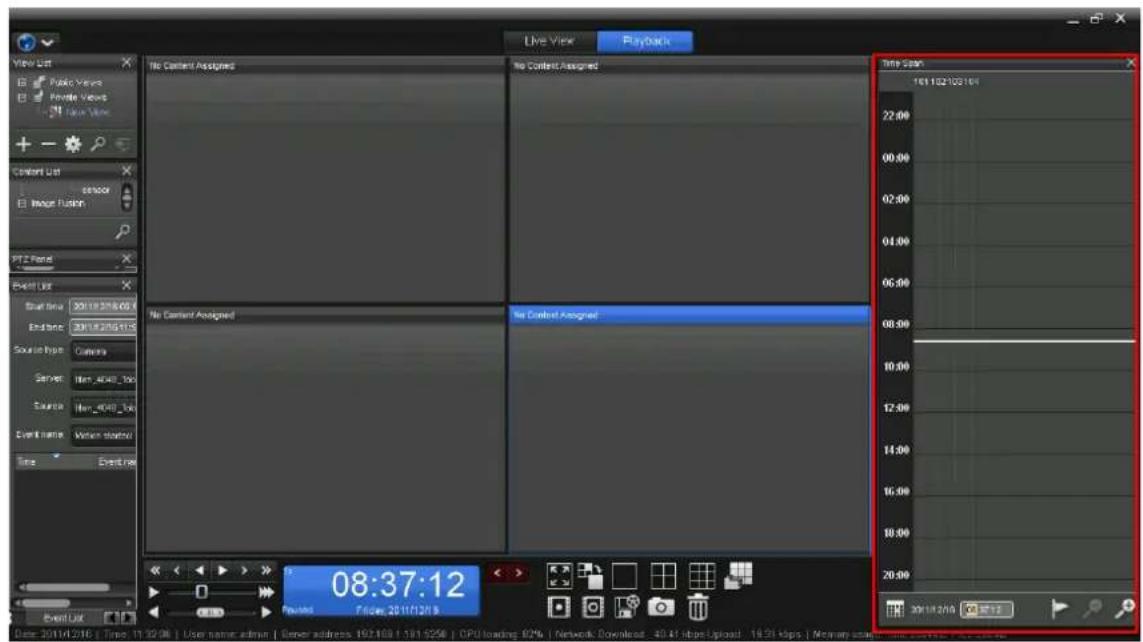The width and height of the screenshot is (1143, 642).
Task: Go to next item red arrow
Action: pos(518,574)
